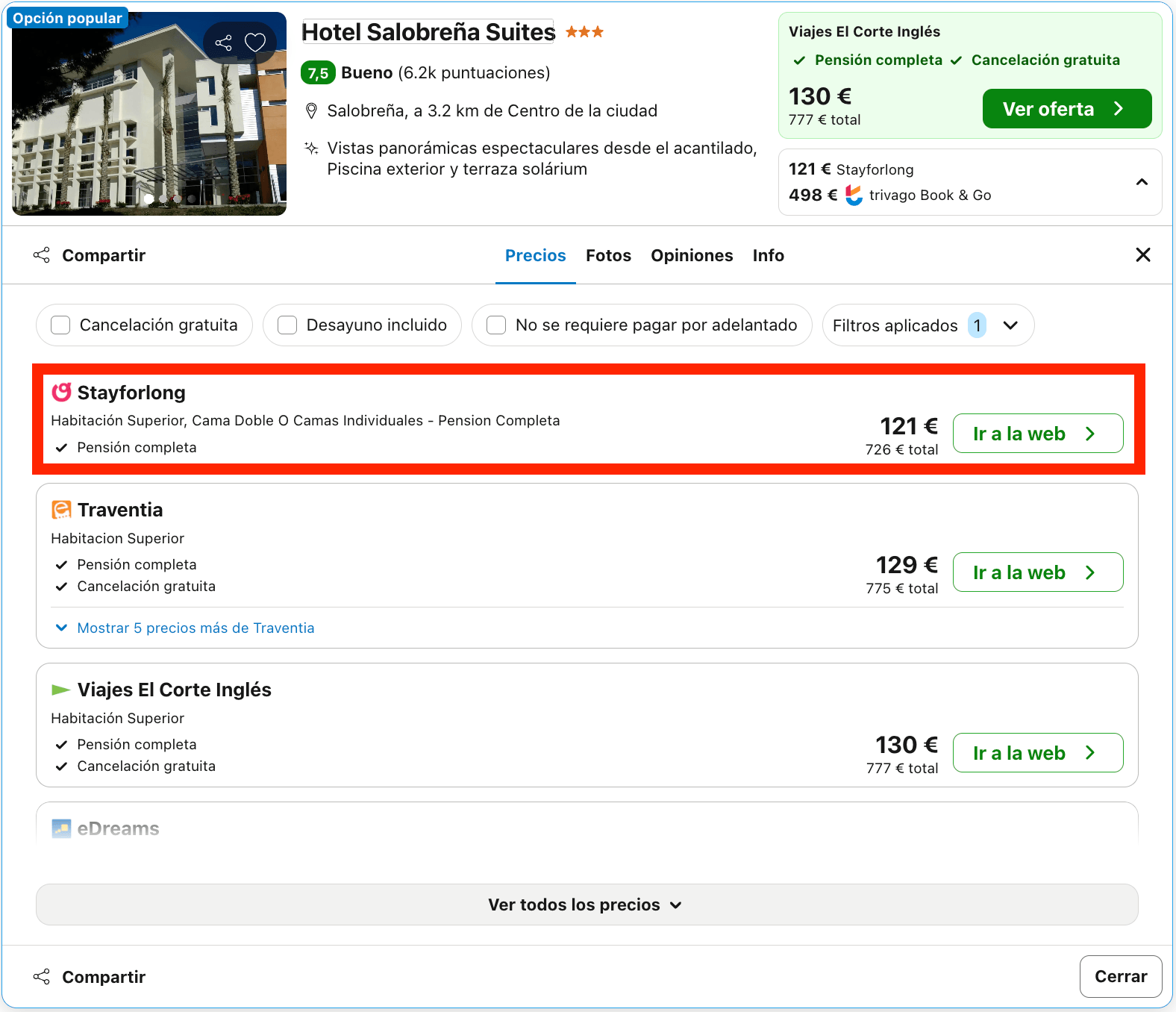Switch to Opiniones tab

pyautogui.click(x=692, y=255)
